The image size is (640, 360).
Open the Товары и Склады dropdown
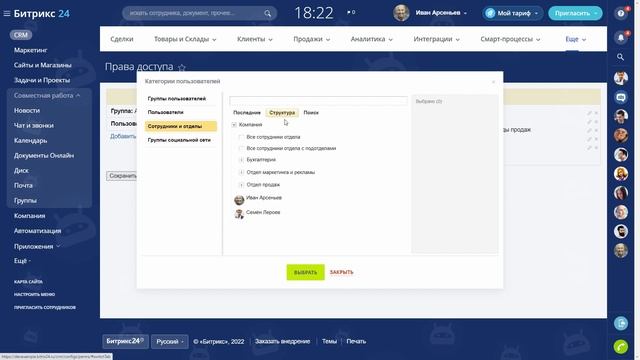pyautogui.click(x=185, y=39)
